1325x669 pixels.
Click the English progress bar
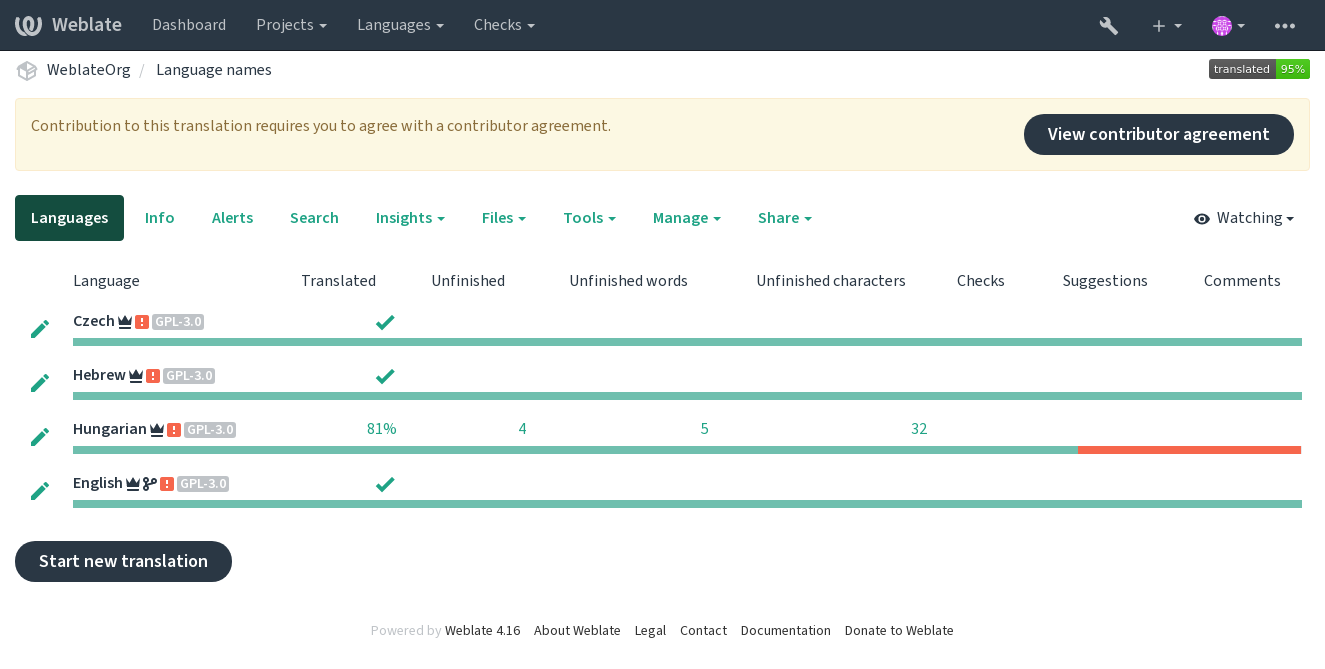(x=687, y=504)
